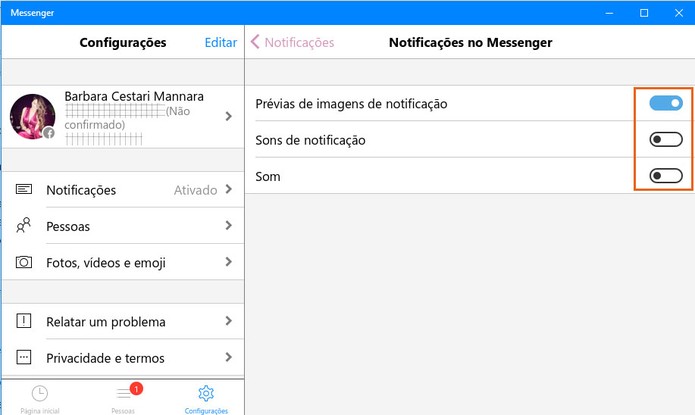
Task: Click the Som setting label
Action: [268, 176]
